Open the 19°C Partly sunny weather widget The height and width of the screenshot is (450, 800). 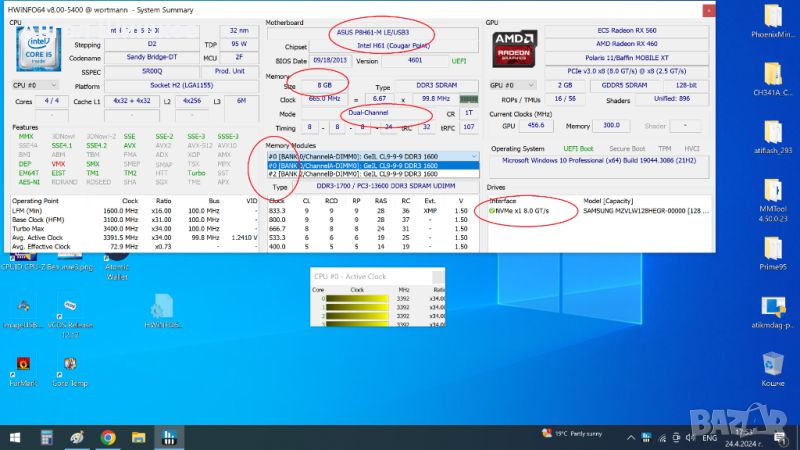pyautogui.click(x=572, y=434)
